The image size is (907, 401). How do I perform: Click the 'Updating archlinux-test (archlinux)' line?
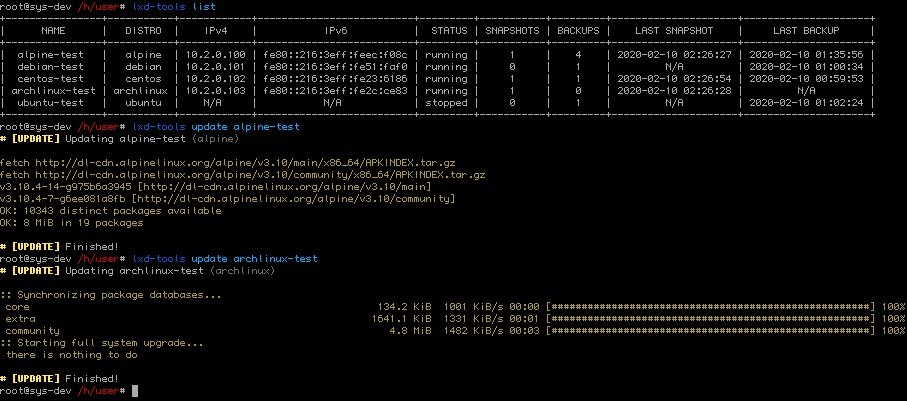coord(170,271)
